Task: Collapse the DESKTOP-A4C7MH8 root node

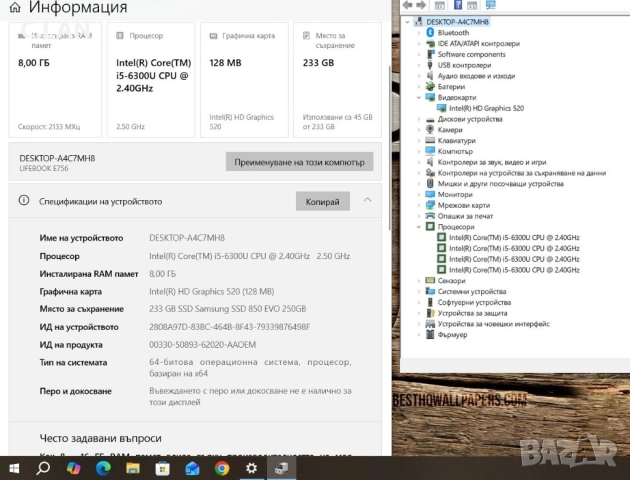Action: (407, 22)
